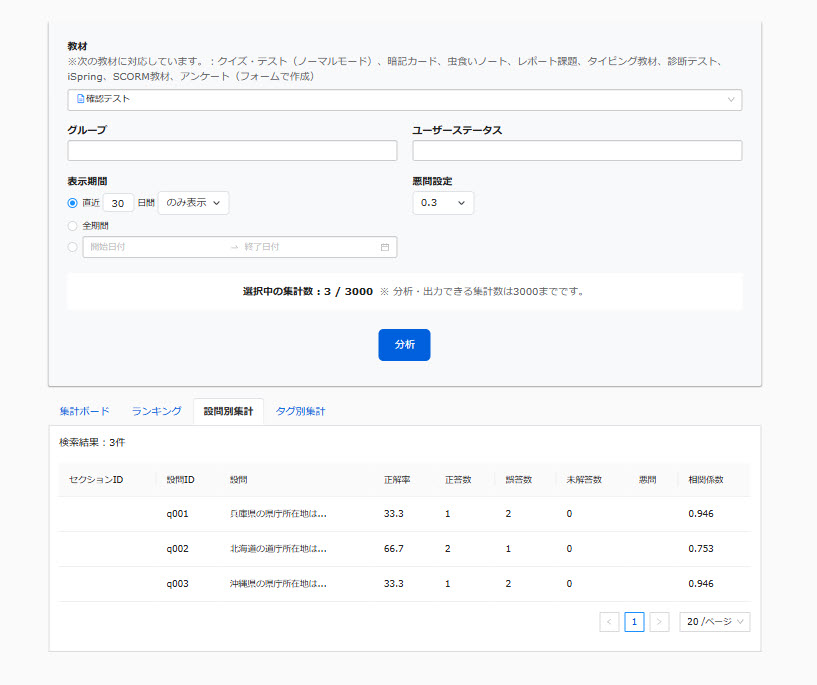Click the 兵庫県 question text in q001 row
This screenshot has height=685, width=817.
(x=278, y=514)
